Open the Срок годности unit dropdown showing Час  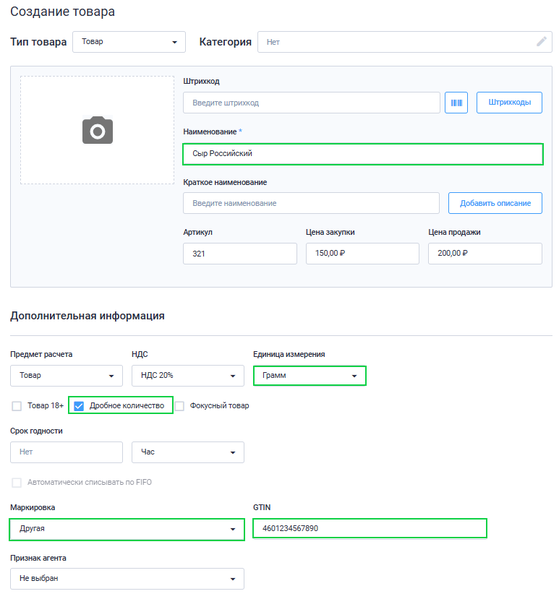click(188, 452)
